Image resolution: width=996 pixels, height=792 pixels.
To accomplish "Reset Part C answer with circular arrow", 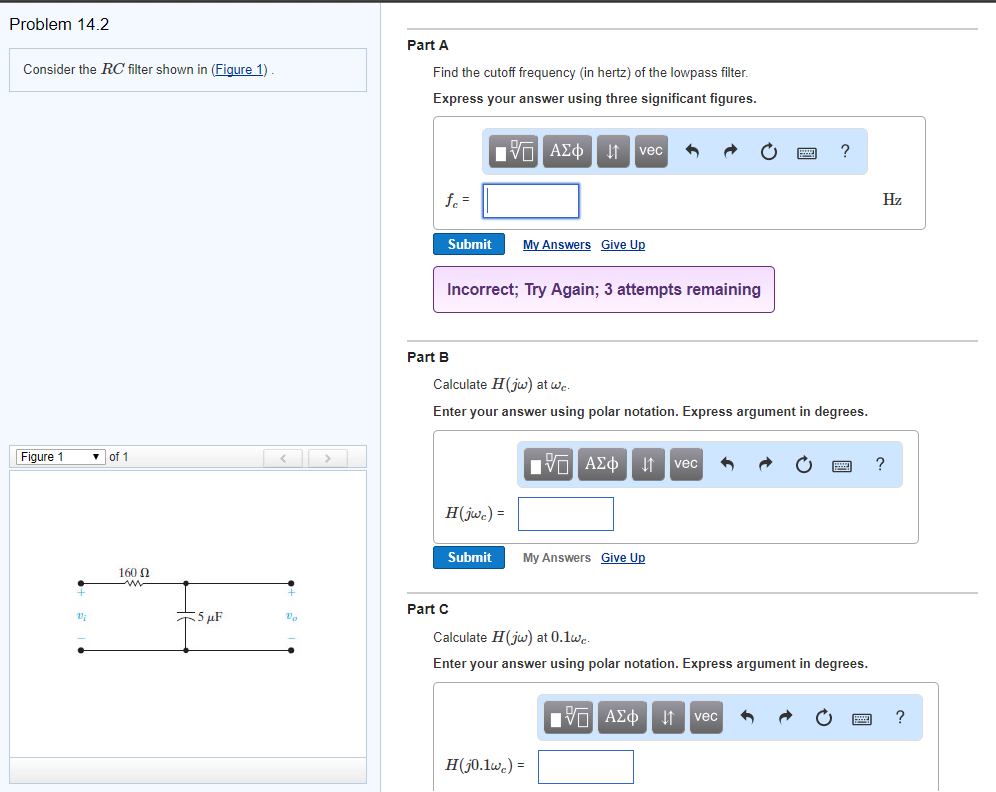I will (824, 717).
